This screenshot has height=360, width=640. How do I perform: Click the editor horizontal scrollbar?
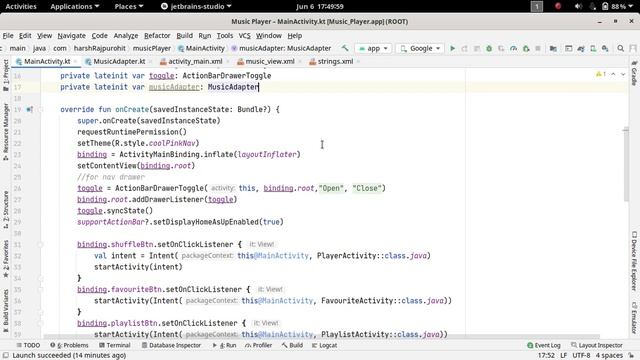(x=321, y=337)
